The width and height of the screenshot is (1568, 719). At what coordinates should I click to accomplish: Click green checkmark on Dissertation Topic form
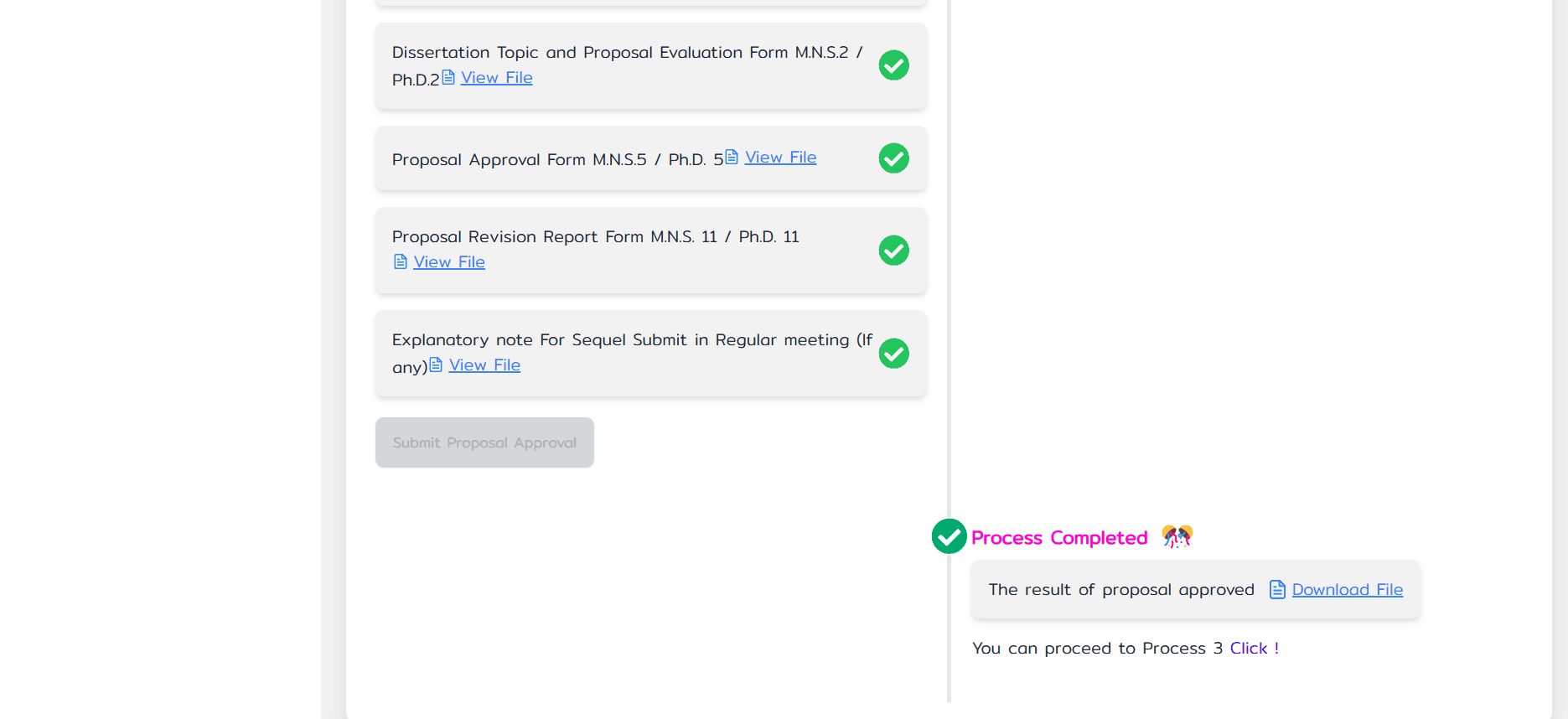(x=893, y=65)
